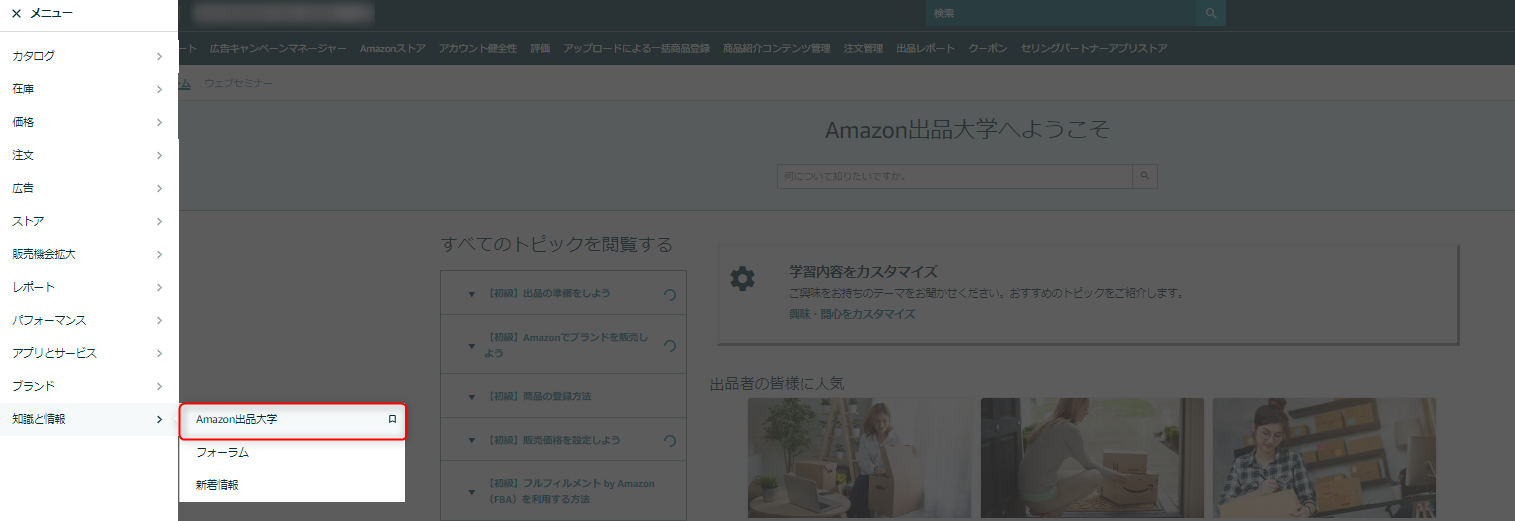Open 出品レポート in the navigation bar
Image resolution: width=1515 pixels, height=521 pixels.
point(925,48)
